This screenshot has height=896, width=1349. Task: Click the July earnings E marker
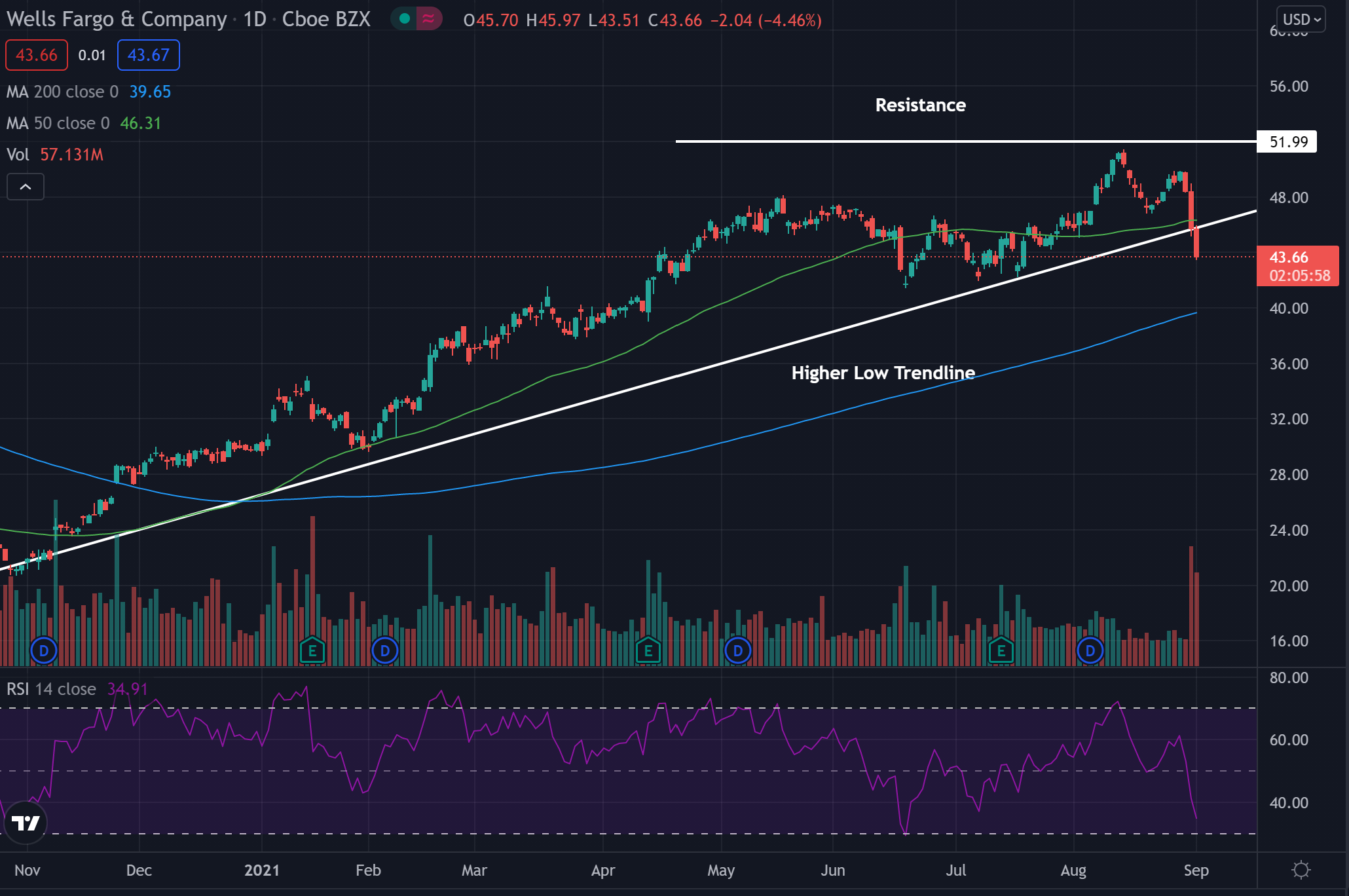coord(1001,651)
